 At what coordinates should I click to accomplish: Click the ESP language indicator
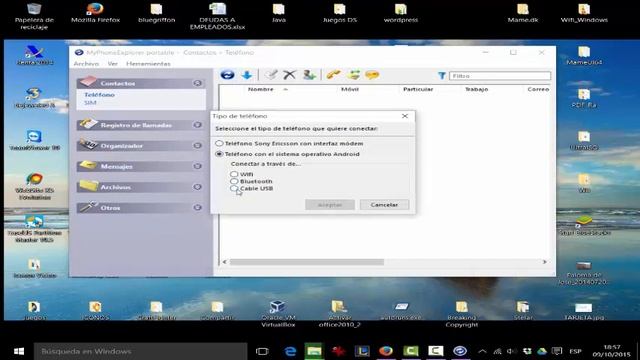pyautogui.click(x=575, y=351)
